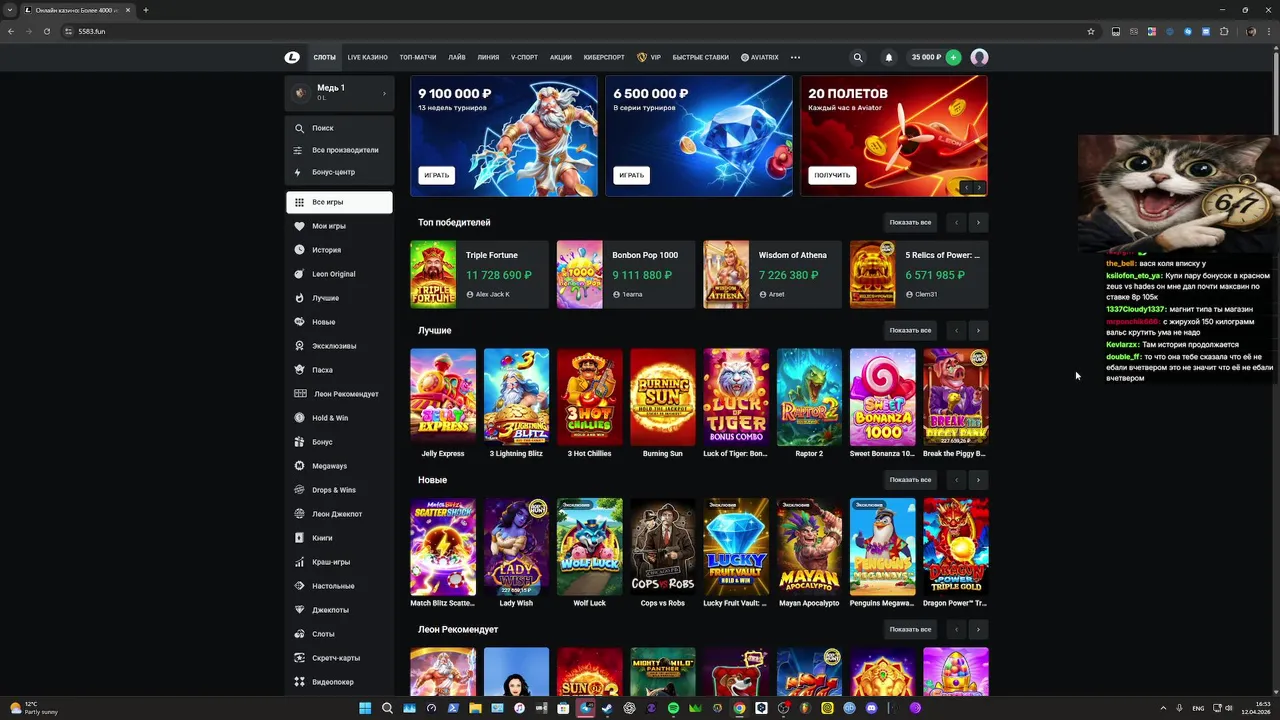Click ИГРАТЬ on 9 100 000 ₽ banner
The width and height of the screenshot is (1280, 720).
(437, 175)
